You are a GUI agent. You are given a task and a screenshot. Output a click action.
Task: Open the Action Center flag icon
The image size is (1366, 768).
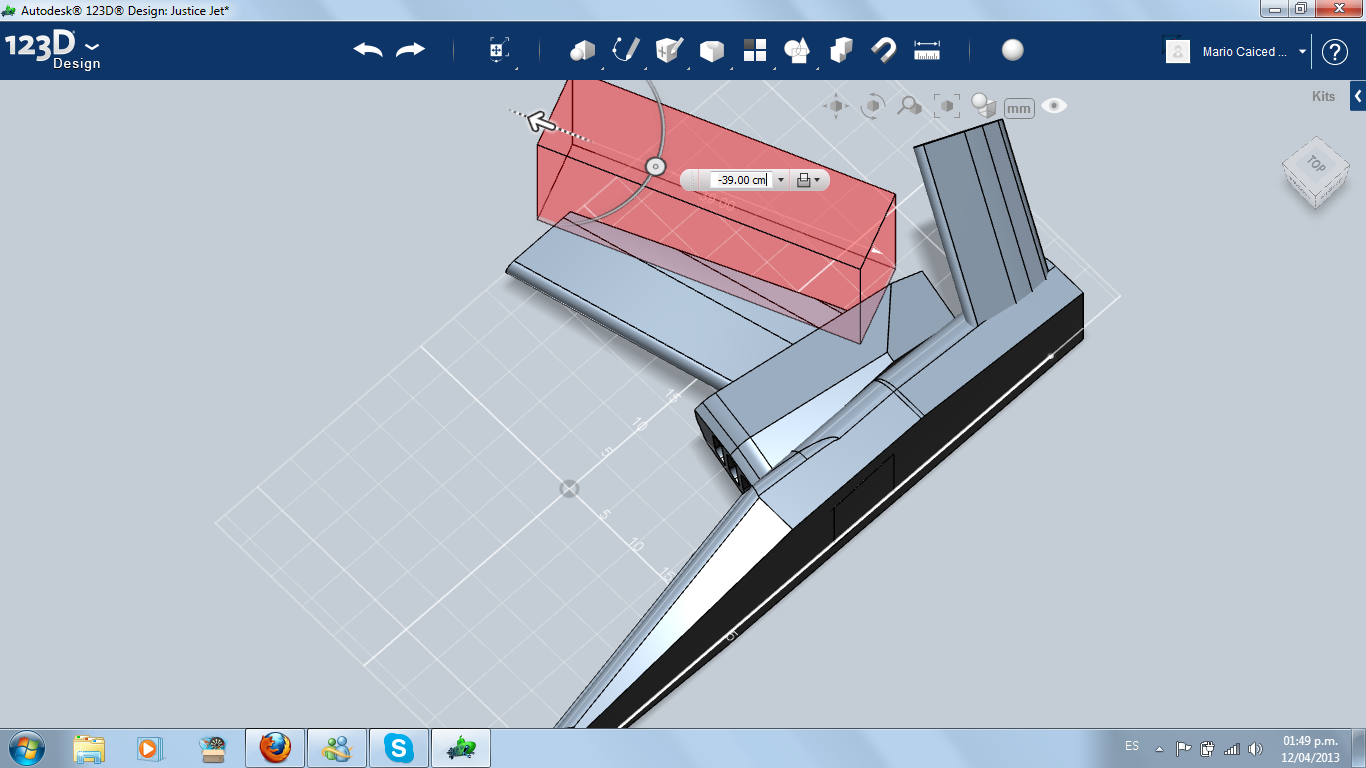tap(1183, 748)
